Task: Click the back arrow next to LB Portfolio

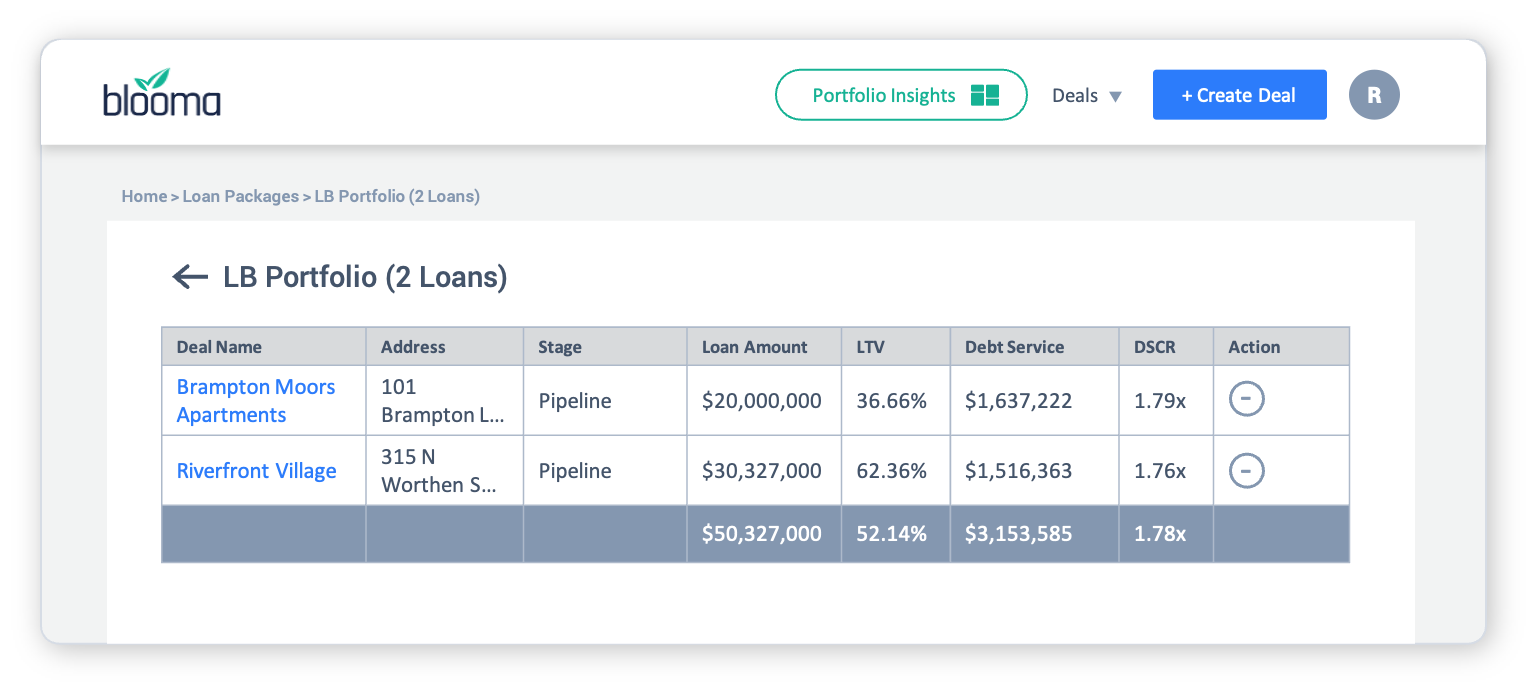Action: pos(189,278)
